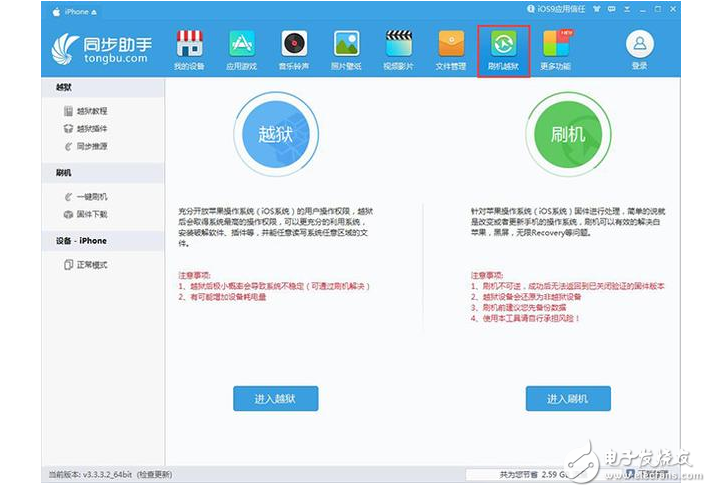The width and height of the screenshot is (711, 492).
Task: Click flash warning 1 about 刷机不可逆
Action: pyautogui.click(x=567, y=287)
